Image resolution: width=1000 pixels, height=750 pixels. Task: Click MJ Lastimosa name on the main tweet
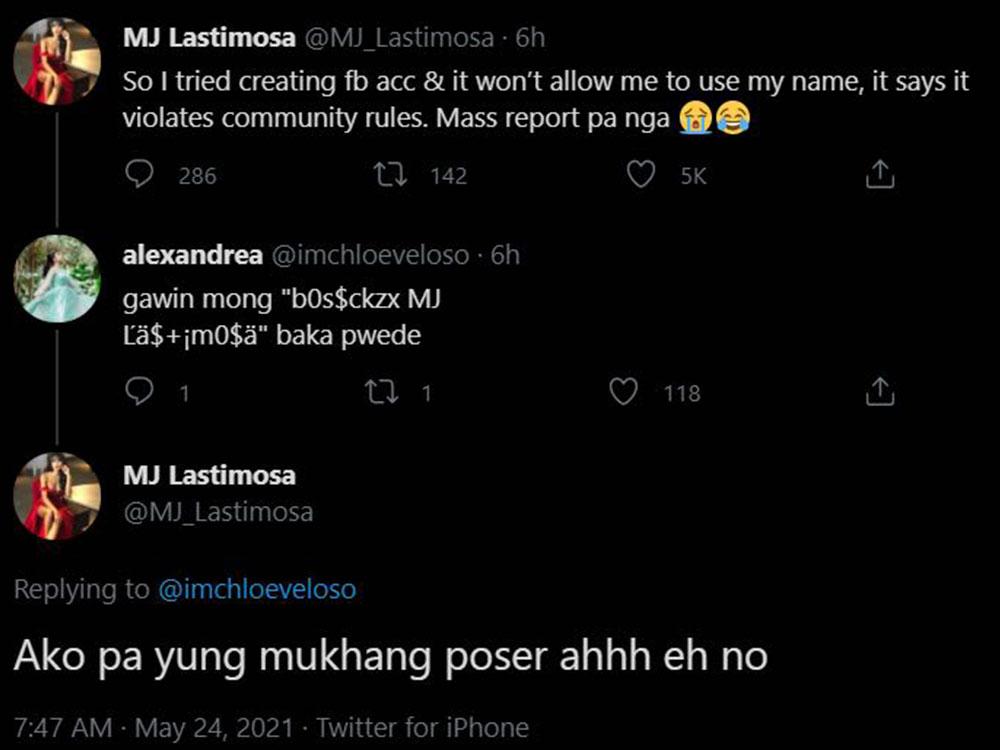(208, 473)
